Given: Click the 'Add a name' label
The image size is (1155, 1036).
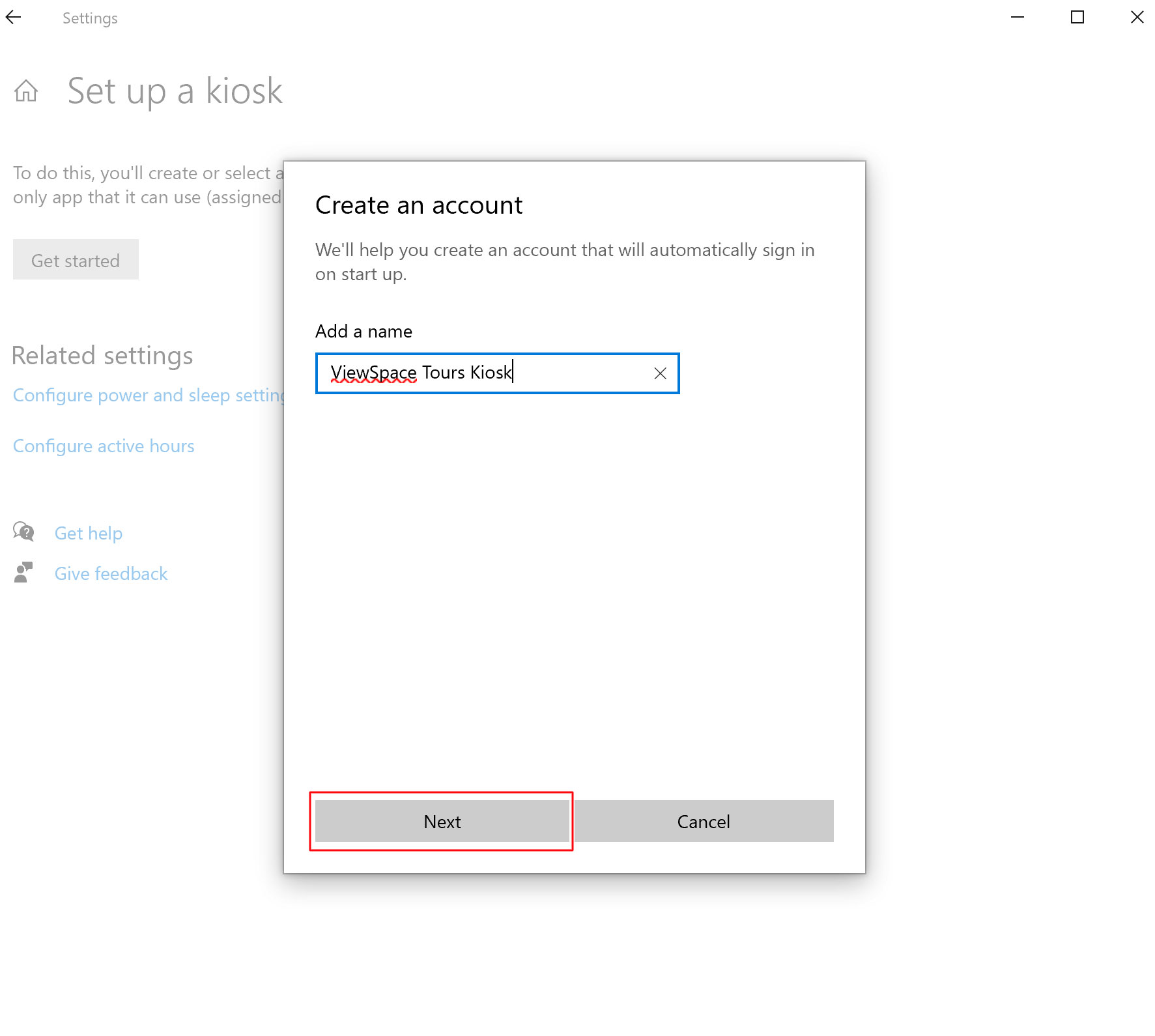Looking at the screenshot, I should [x=364, y=331].
